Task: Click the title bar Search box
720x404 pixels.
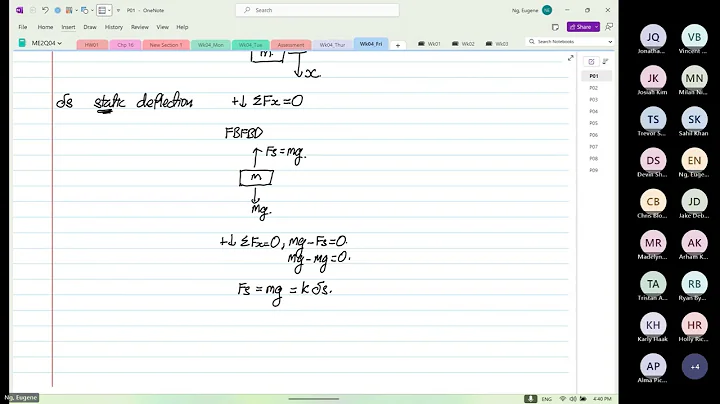Action: tap(317, 10)
